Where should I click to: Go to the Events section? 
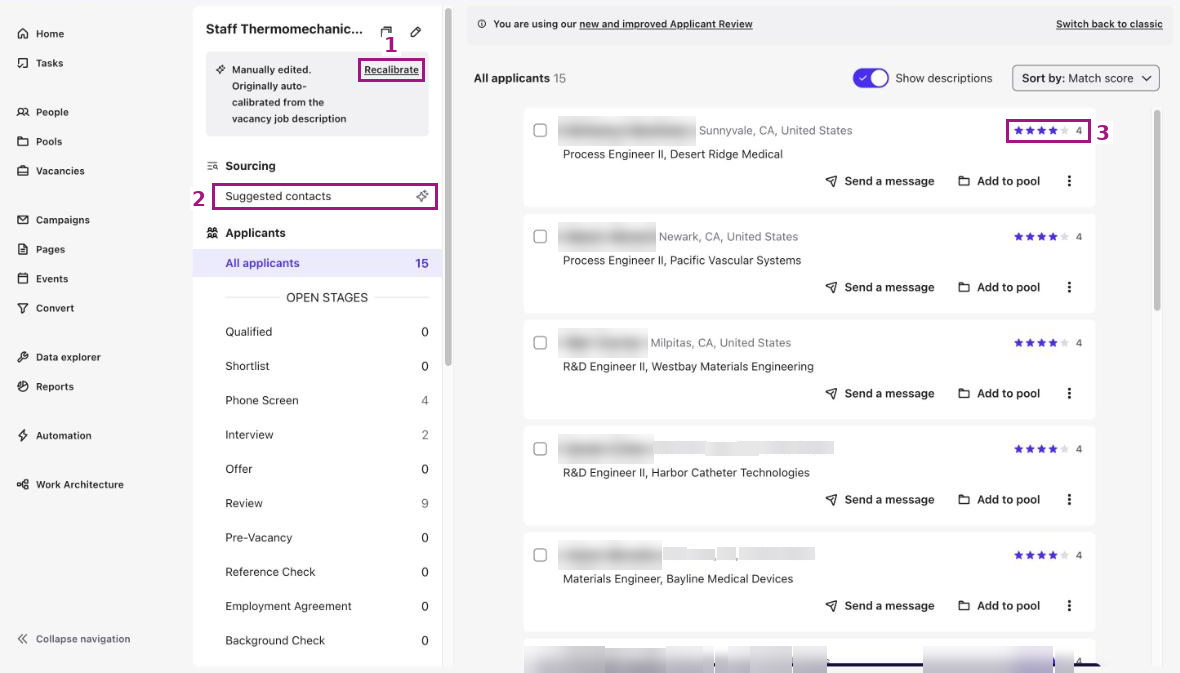point(43,279)
